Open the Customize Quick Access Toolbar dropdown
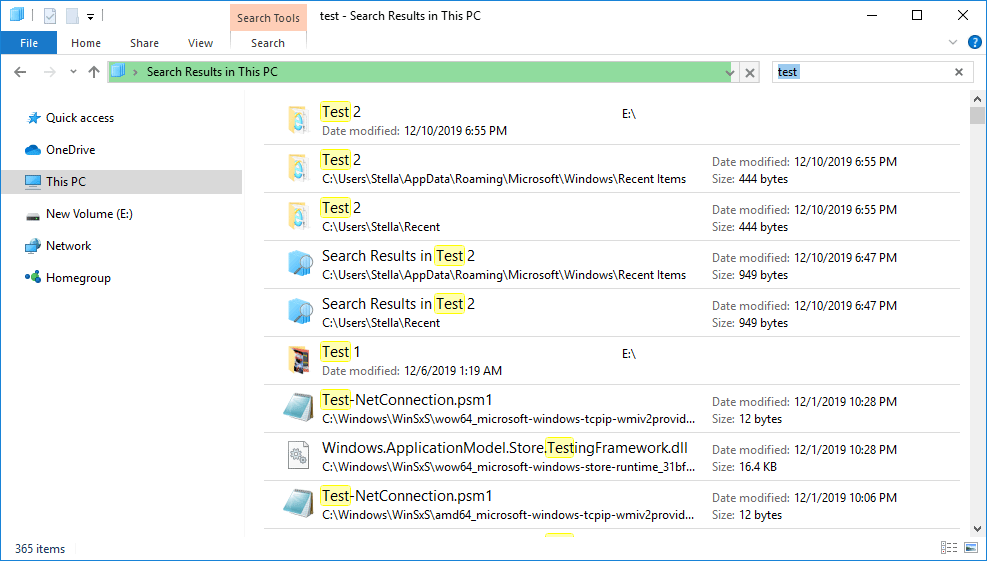Screen dimensions: 987x561 (91, 17)
